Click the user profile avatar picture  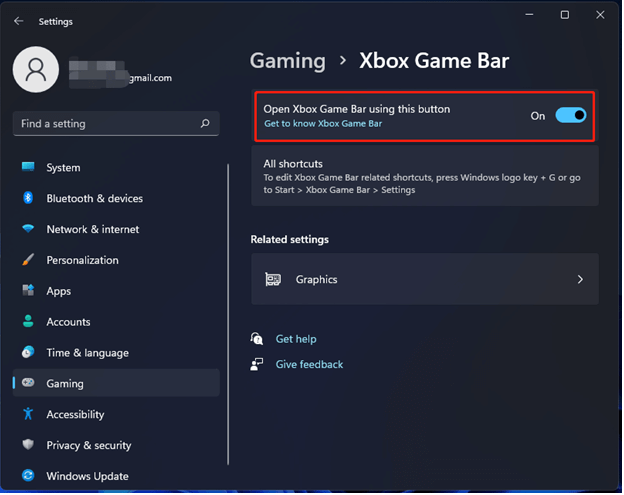coord(36,70)
